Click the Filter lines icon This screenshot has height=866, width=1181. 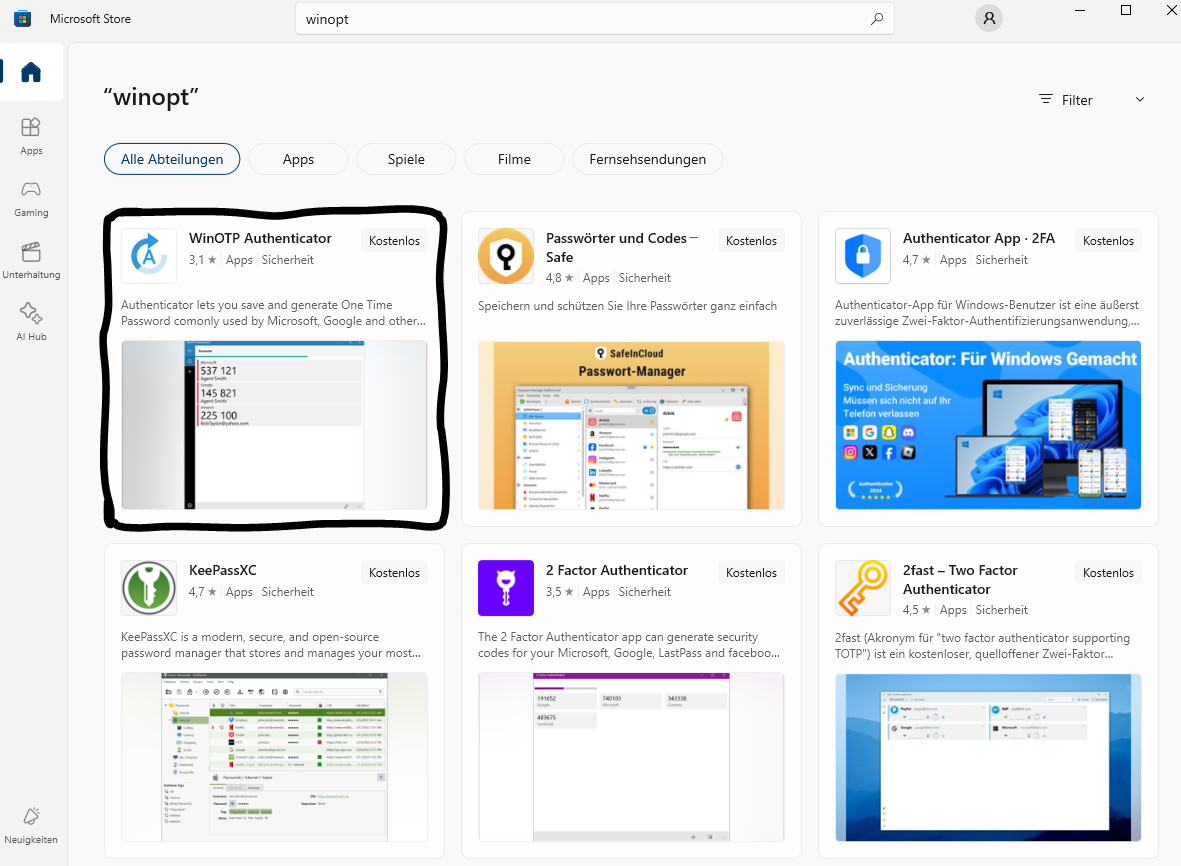[1045, 99]
